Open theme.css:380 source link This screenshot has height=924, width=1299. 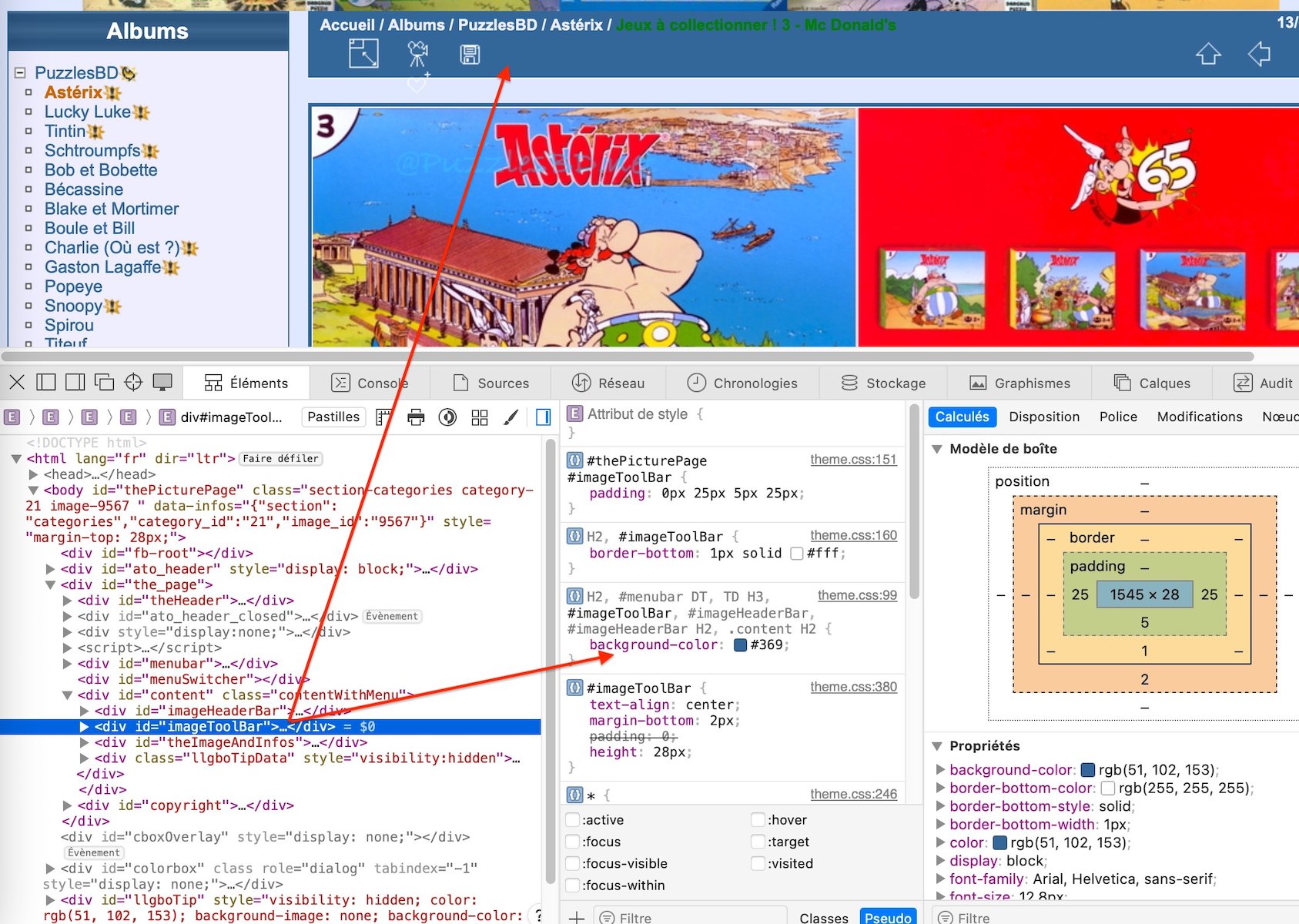[x=853, y=687]
